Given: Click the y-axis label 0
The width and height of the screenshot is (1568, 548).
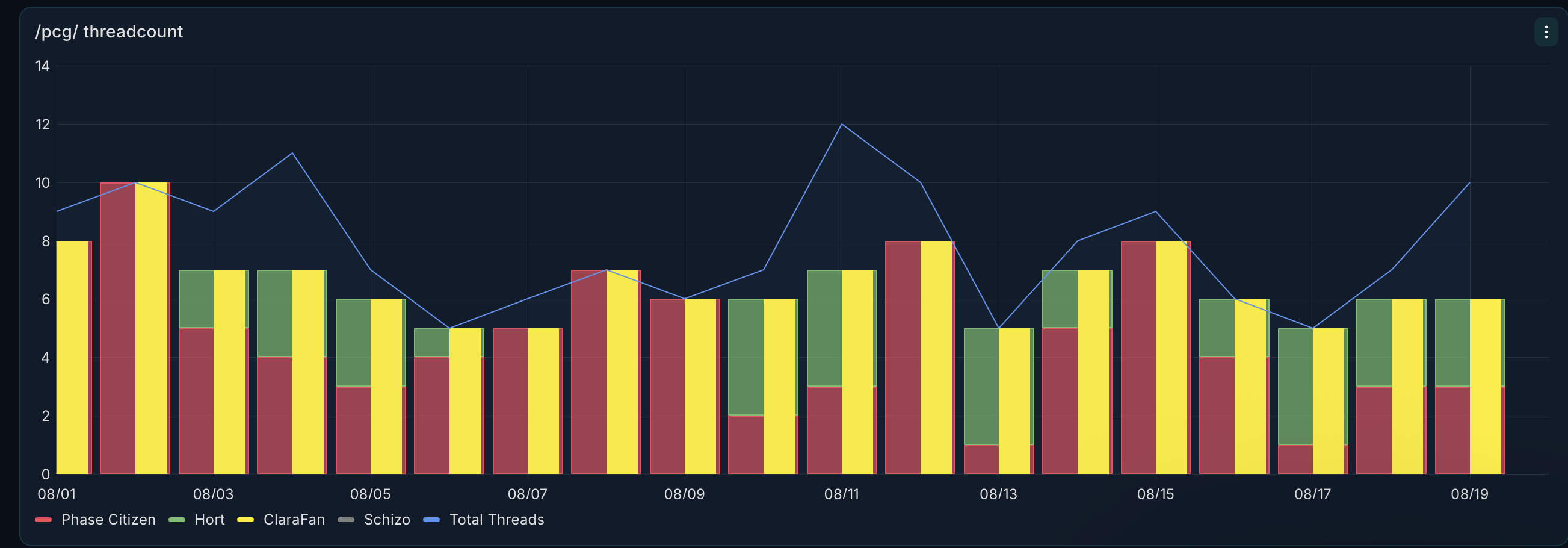Looking at the screenshot, I should pos(46,474).
